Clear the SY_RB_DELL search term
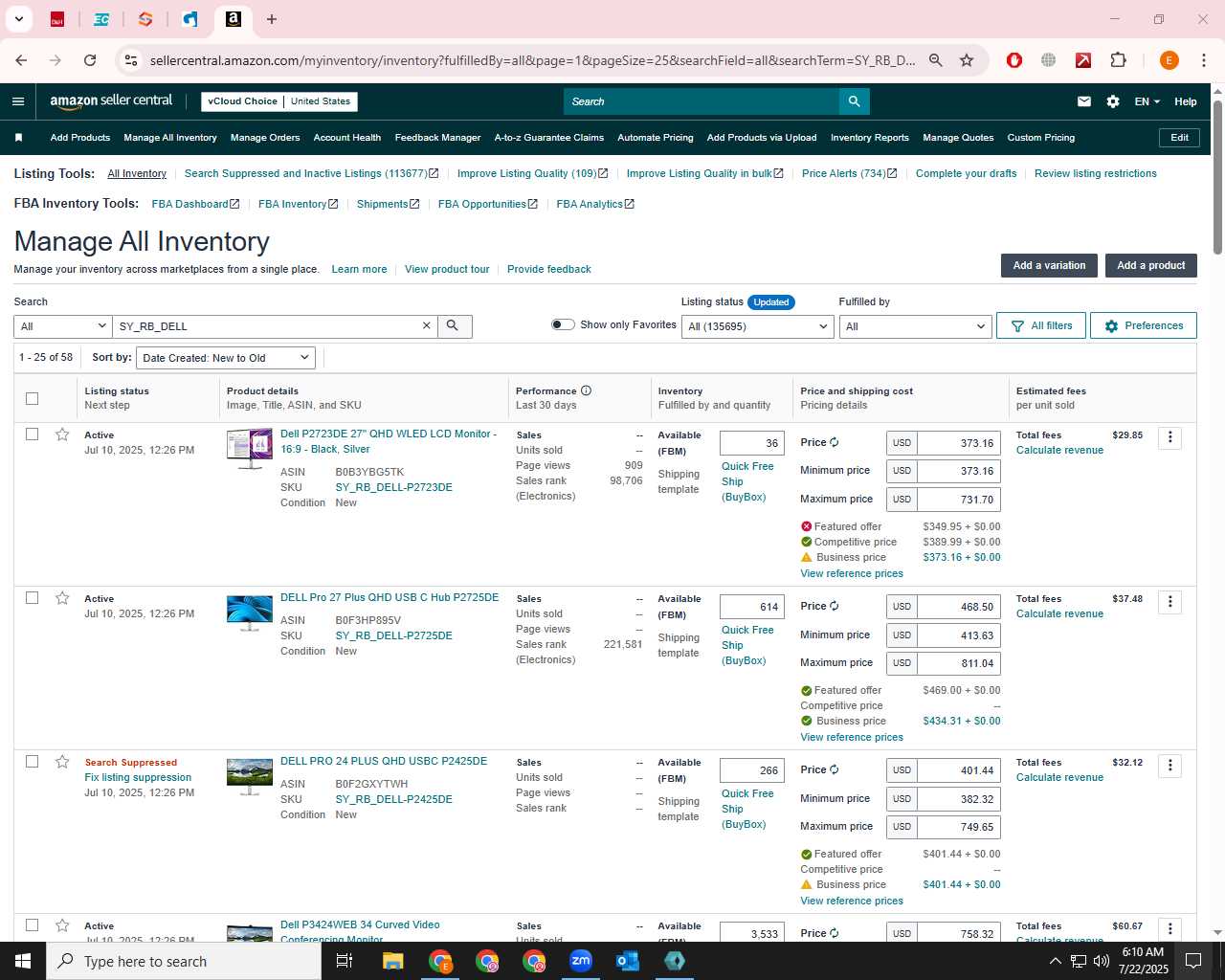Image resolution: width=1225 pixels, height=980 pixels. point(427,326)
